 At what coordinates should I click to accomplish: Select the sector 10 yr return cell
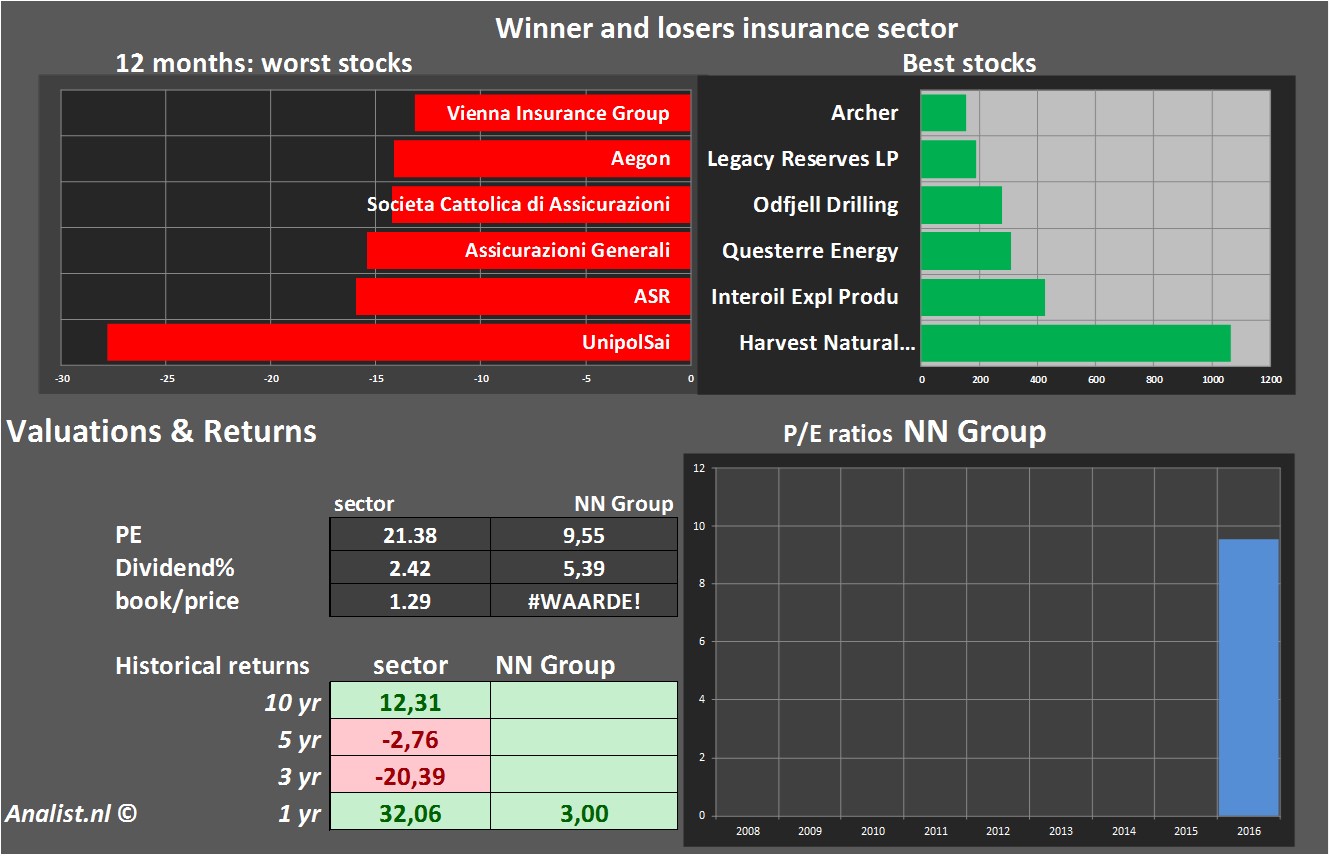pyautogui.click(x=410, y=701)
